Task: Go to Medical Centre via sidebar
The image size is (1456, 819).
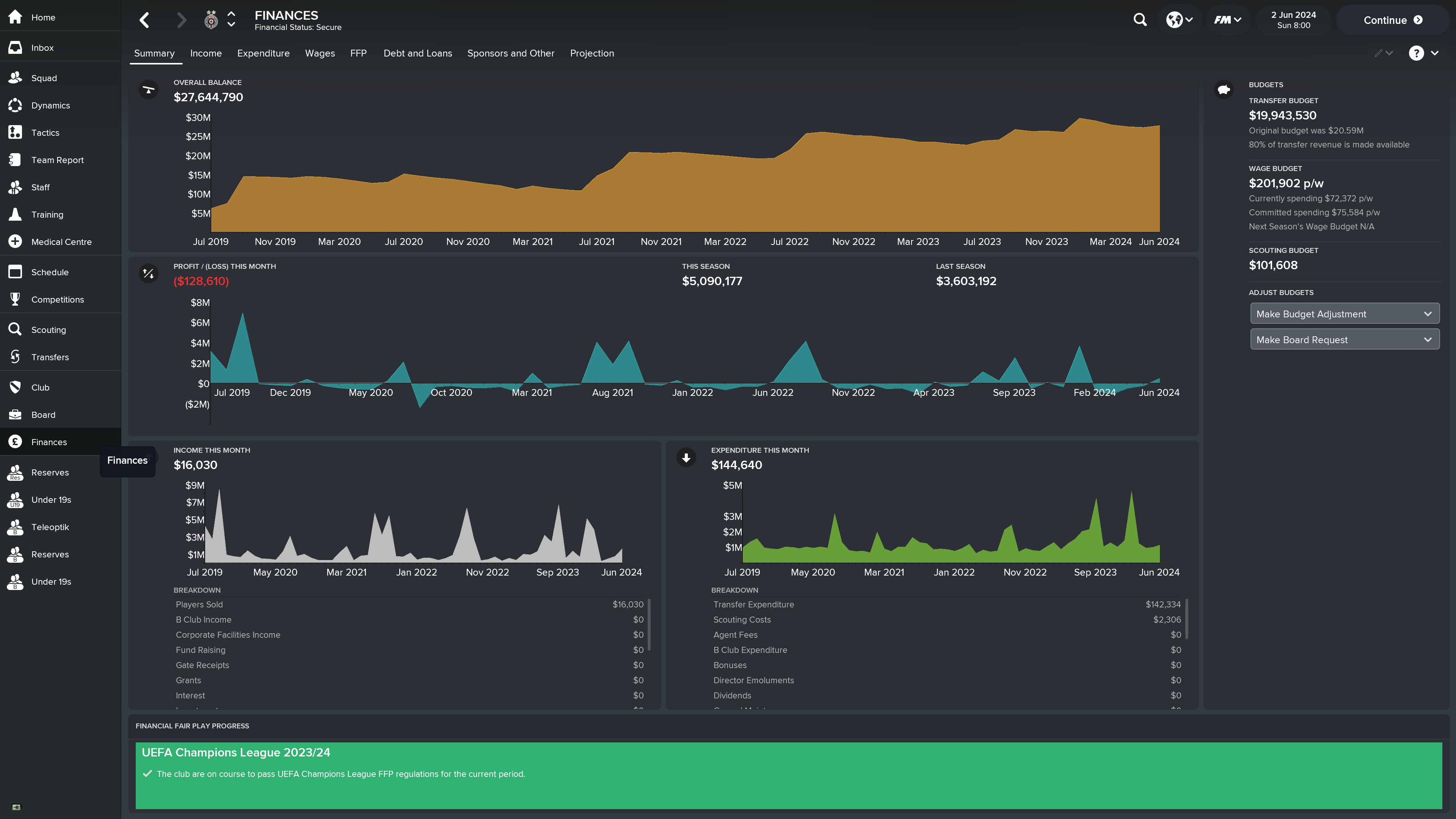Action: 61,242
